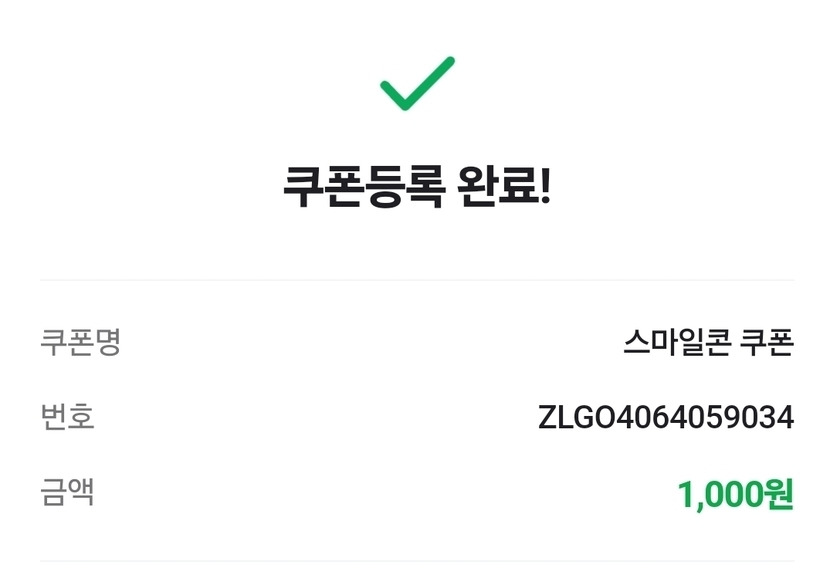
Task: Click the word "쿠폰" ending the coupon name value
Action: click(766, 342)
